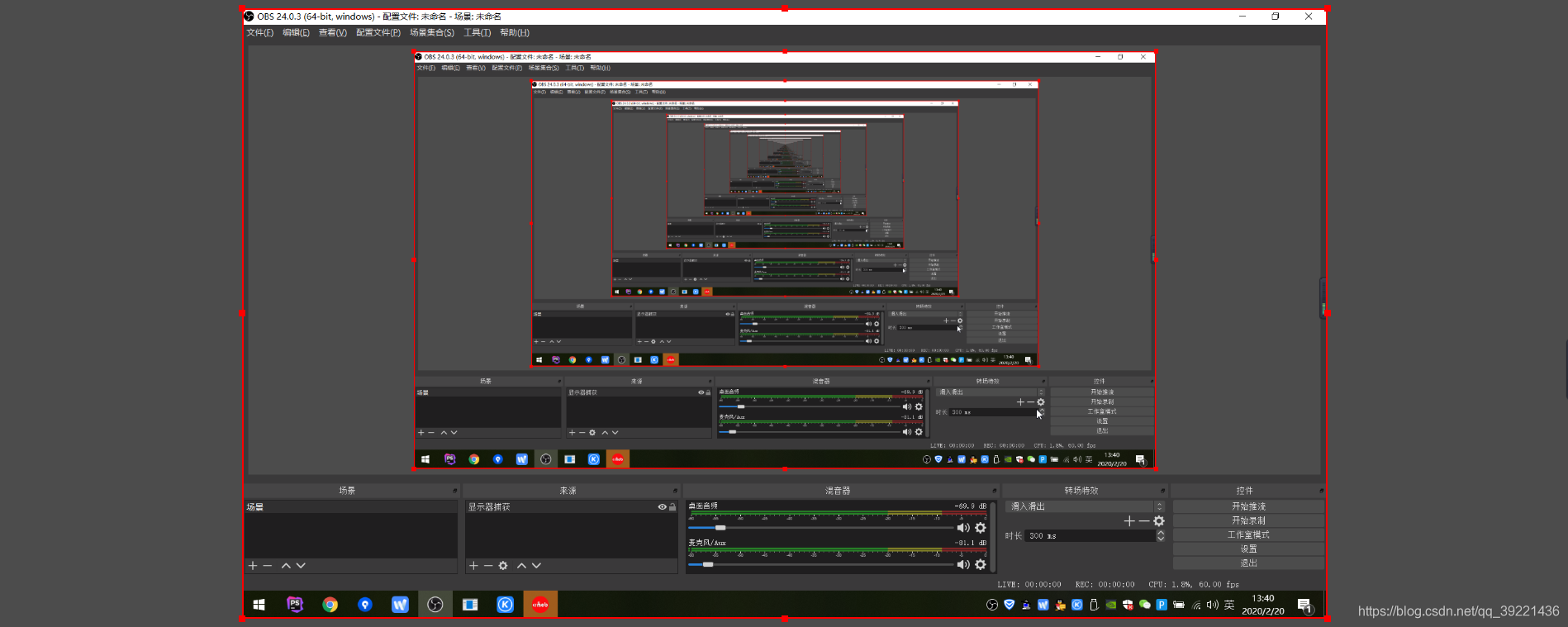
Task: Open the 工具(T) menu in the outermost menu bar
Action: click(477, 33)
